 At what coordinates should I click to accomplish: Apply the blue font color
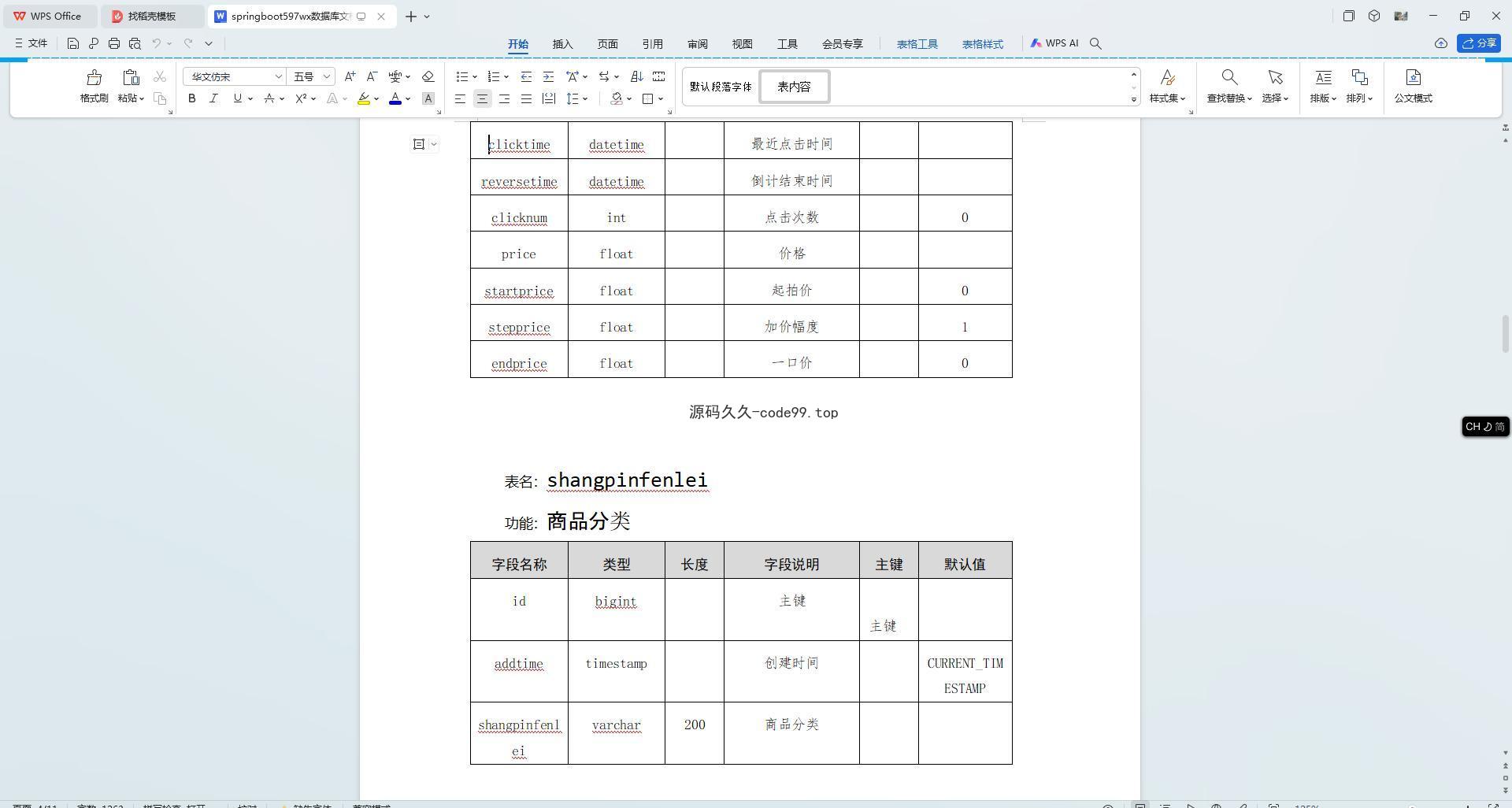click(395, 98)
